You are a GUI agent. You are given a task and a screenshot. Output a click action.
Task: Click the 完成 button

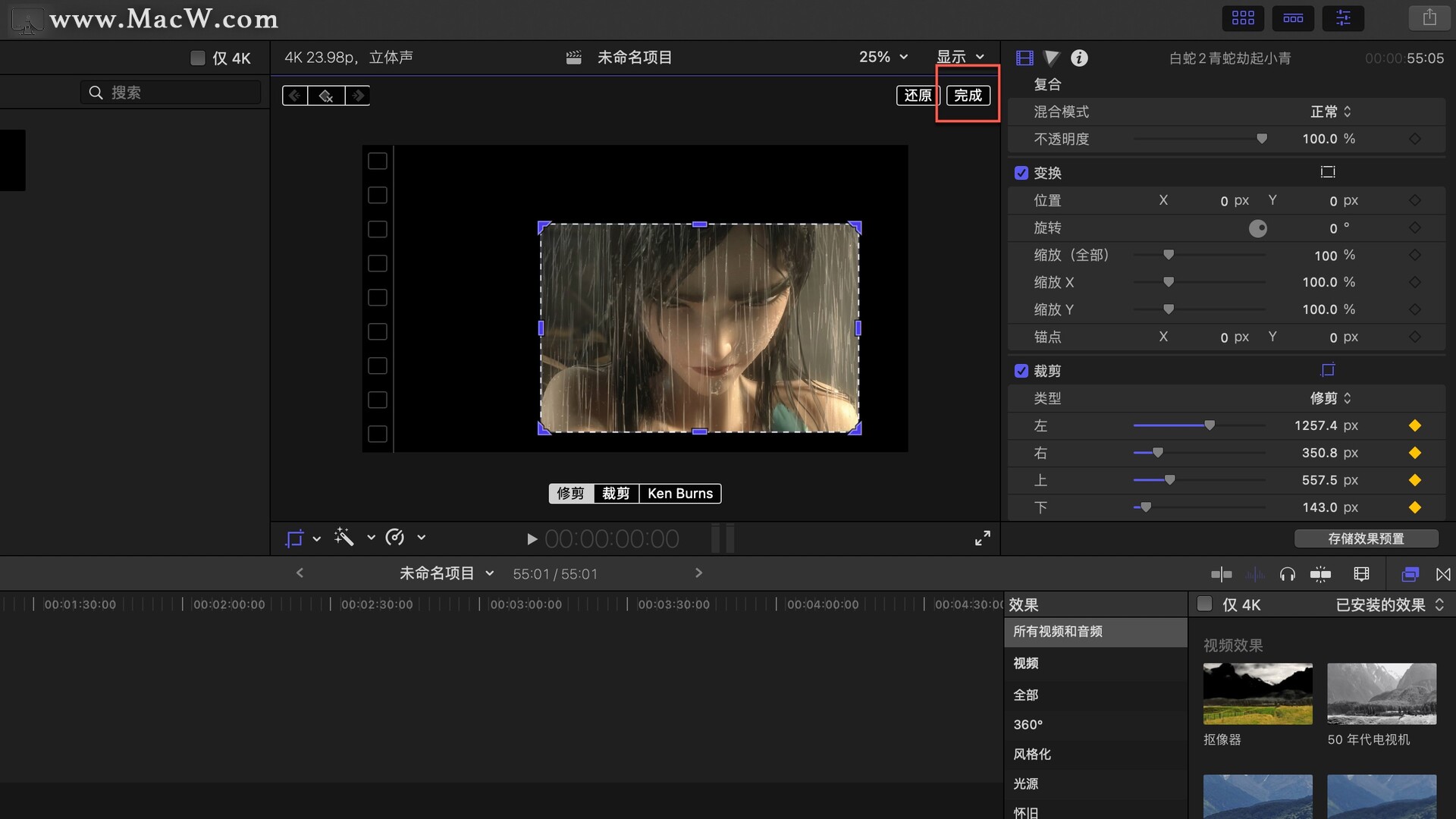(x=968, y=96)
